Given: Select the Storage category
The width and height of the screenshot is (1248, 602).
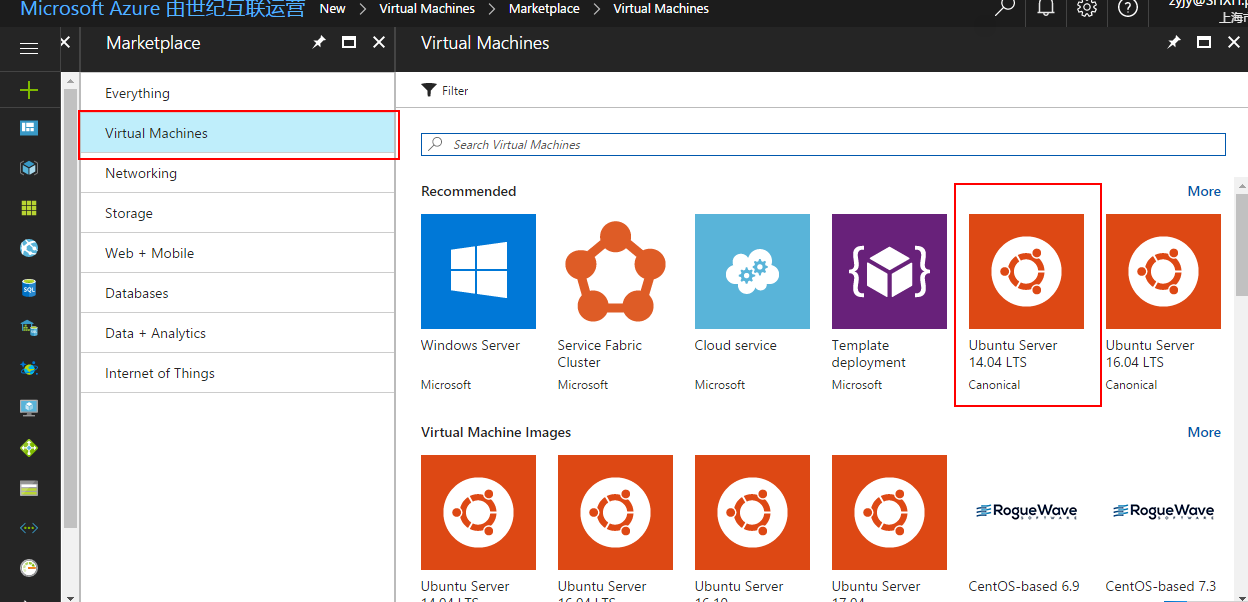Looking at the screenshot, I should pos(238,213).
